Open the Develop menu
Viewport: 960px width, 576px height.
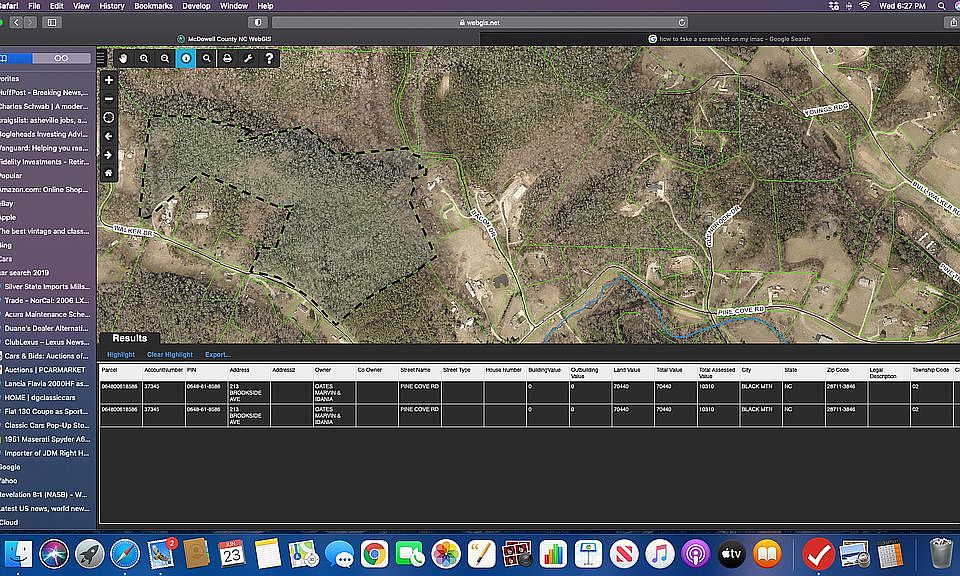tap(196, 6)
